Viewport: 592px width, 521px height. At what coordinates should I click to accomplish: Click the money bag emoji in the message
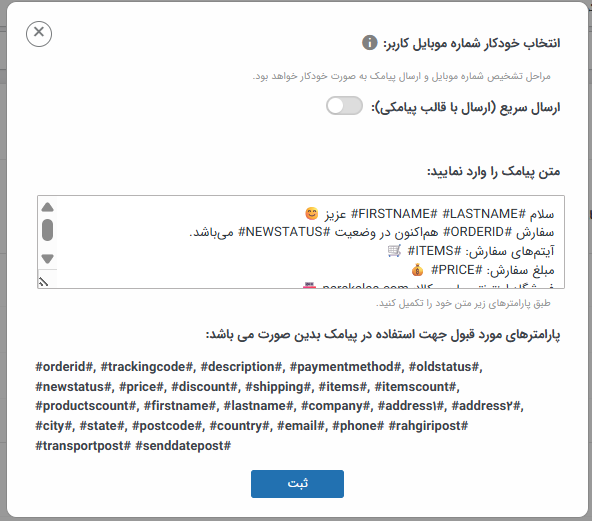[418, 270]
